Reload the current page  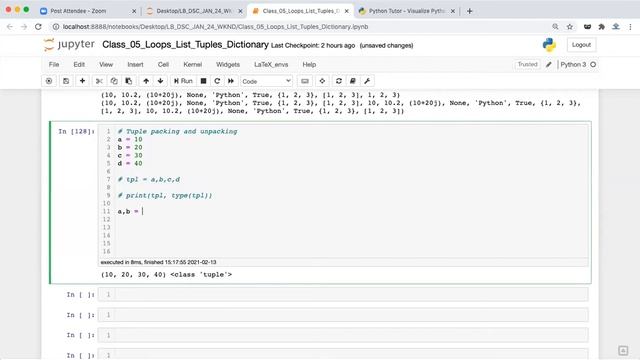(38, 27)
